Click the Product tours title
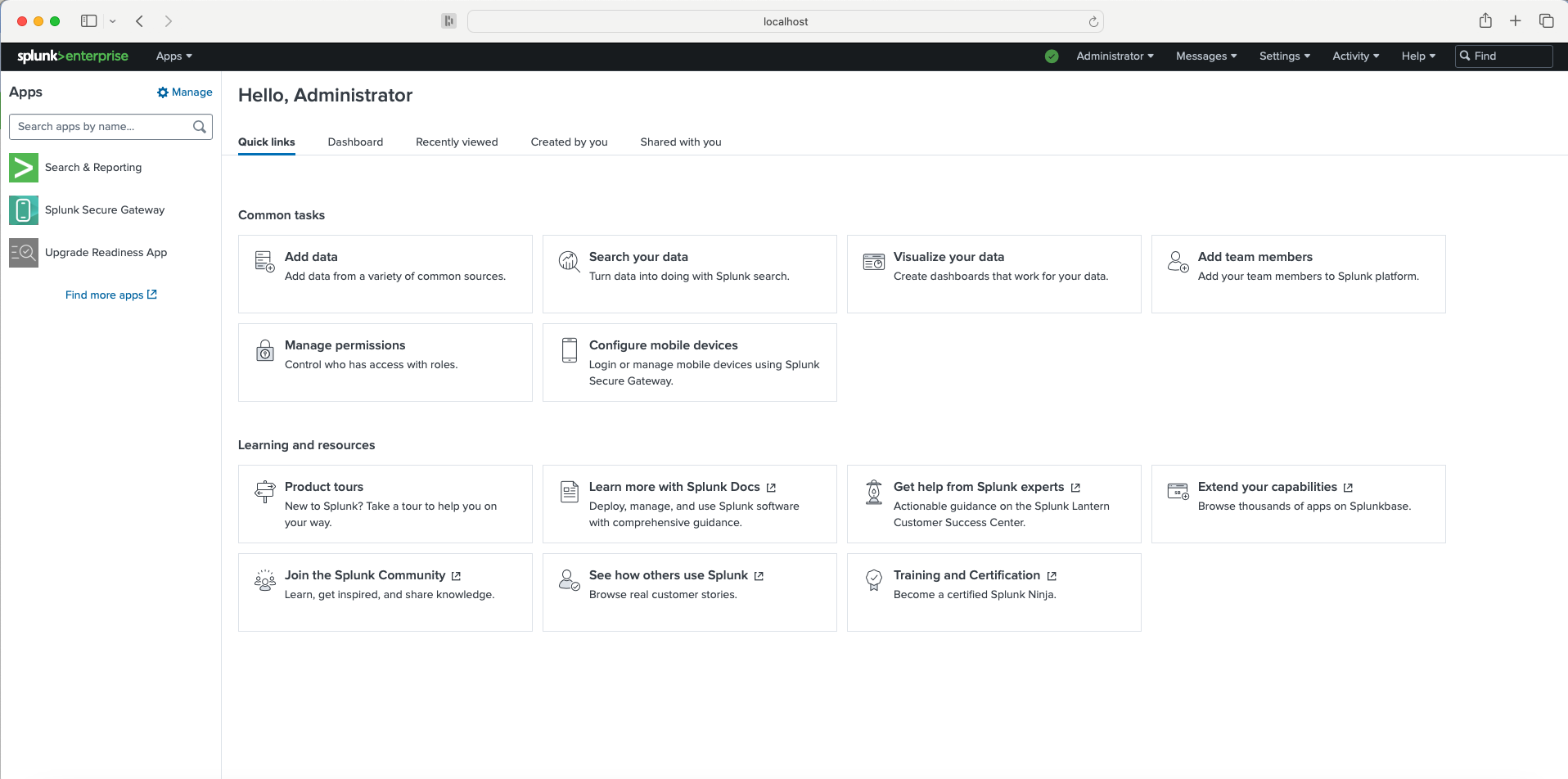Screen dimensions: 1568x779 point(324,487)
